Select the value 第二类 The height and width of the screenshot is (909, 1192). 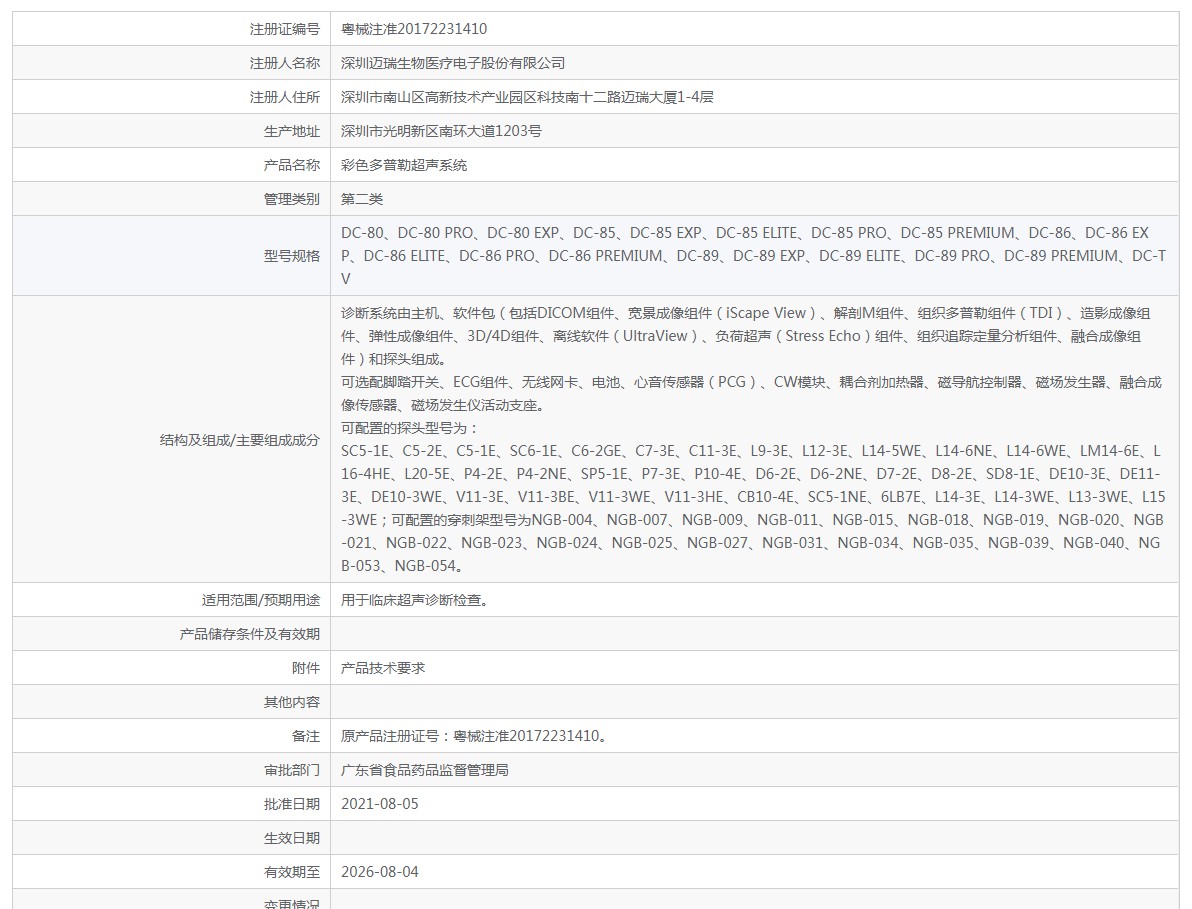click(x=362, y=199)
